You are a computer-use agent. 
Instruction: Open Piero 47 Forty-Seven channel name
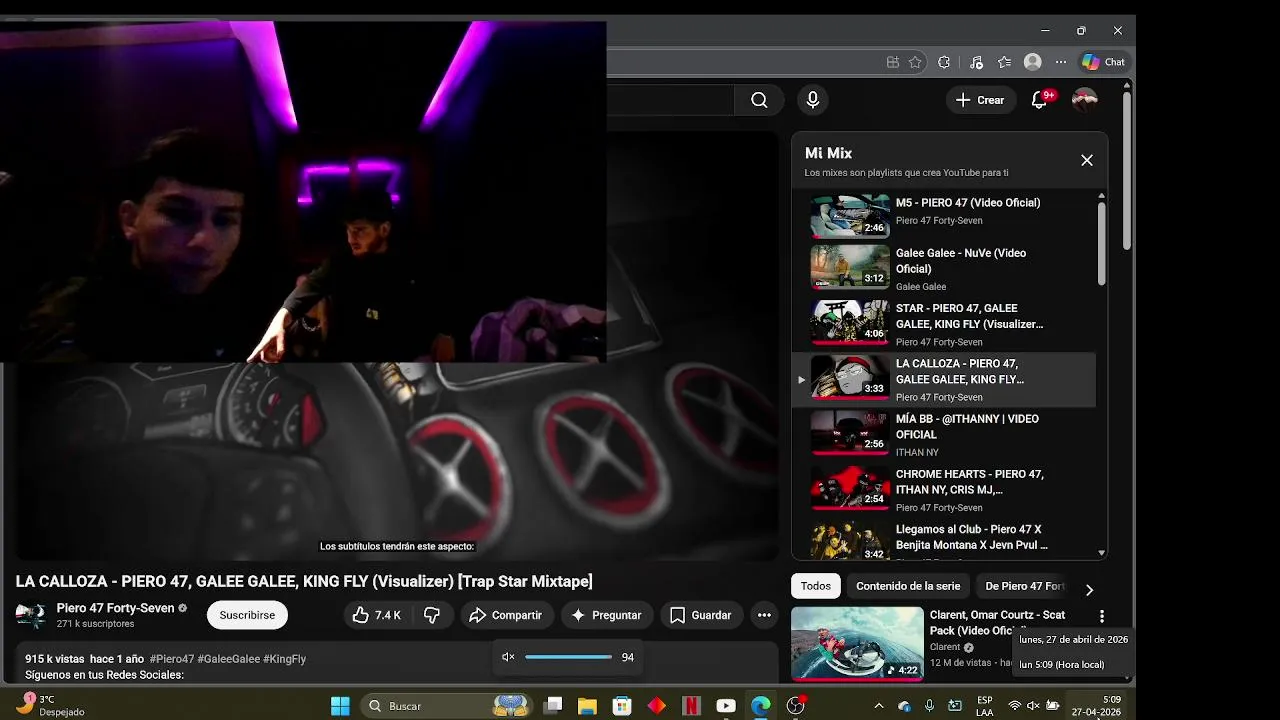point(115,608)
